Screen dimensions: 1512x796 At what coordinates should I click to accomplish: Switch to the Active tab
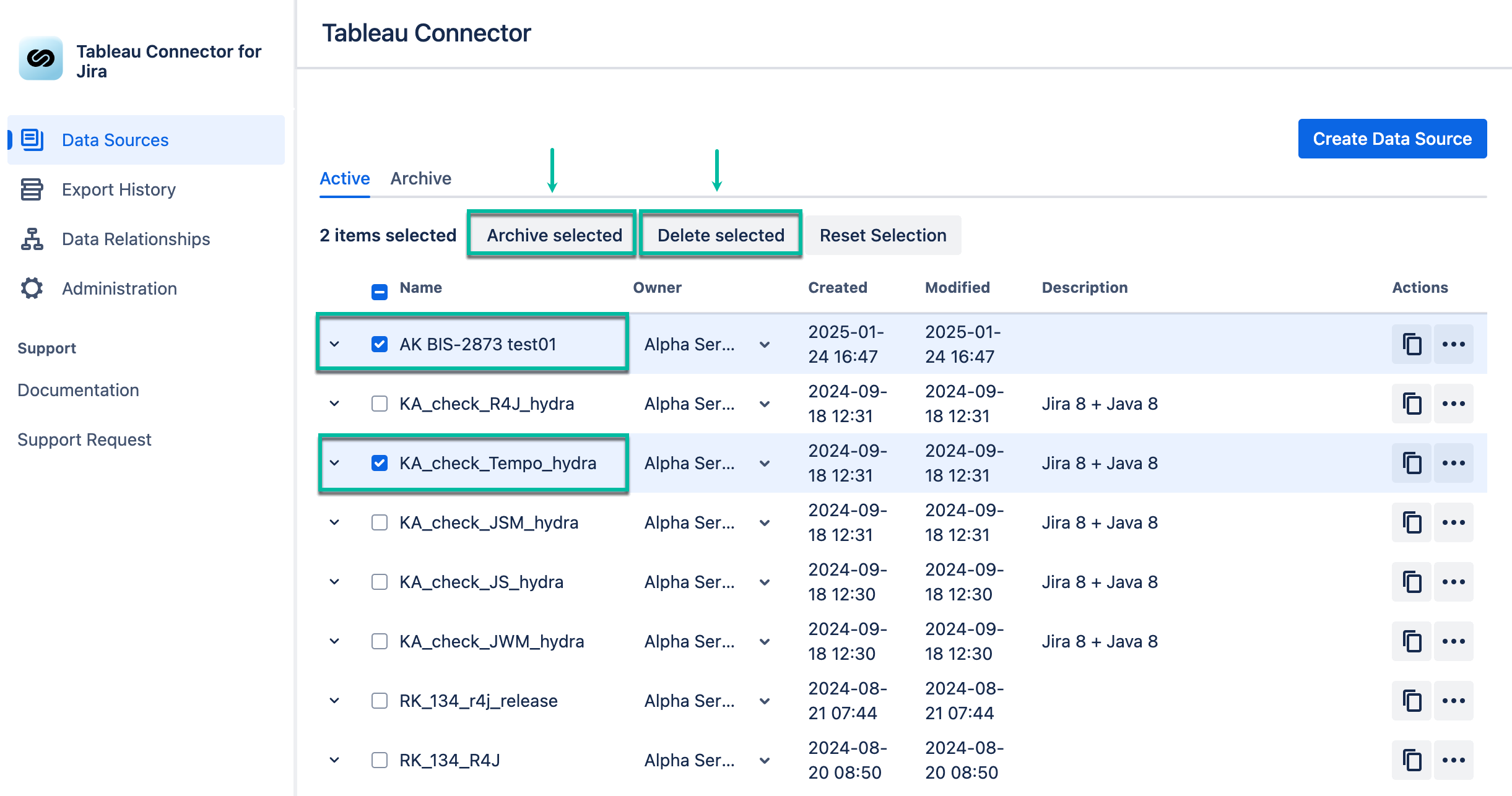click(x=345, y=178)
